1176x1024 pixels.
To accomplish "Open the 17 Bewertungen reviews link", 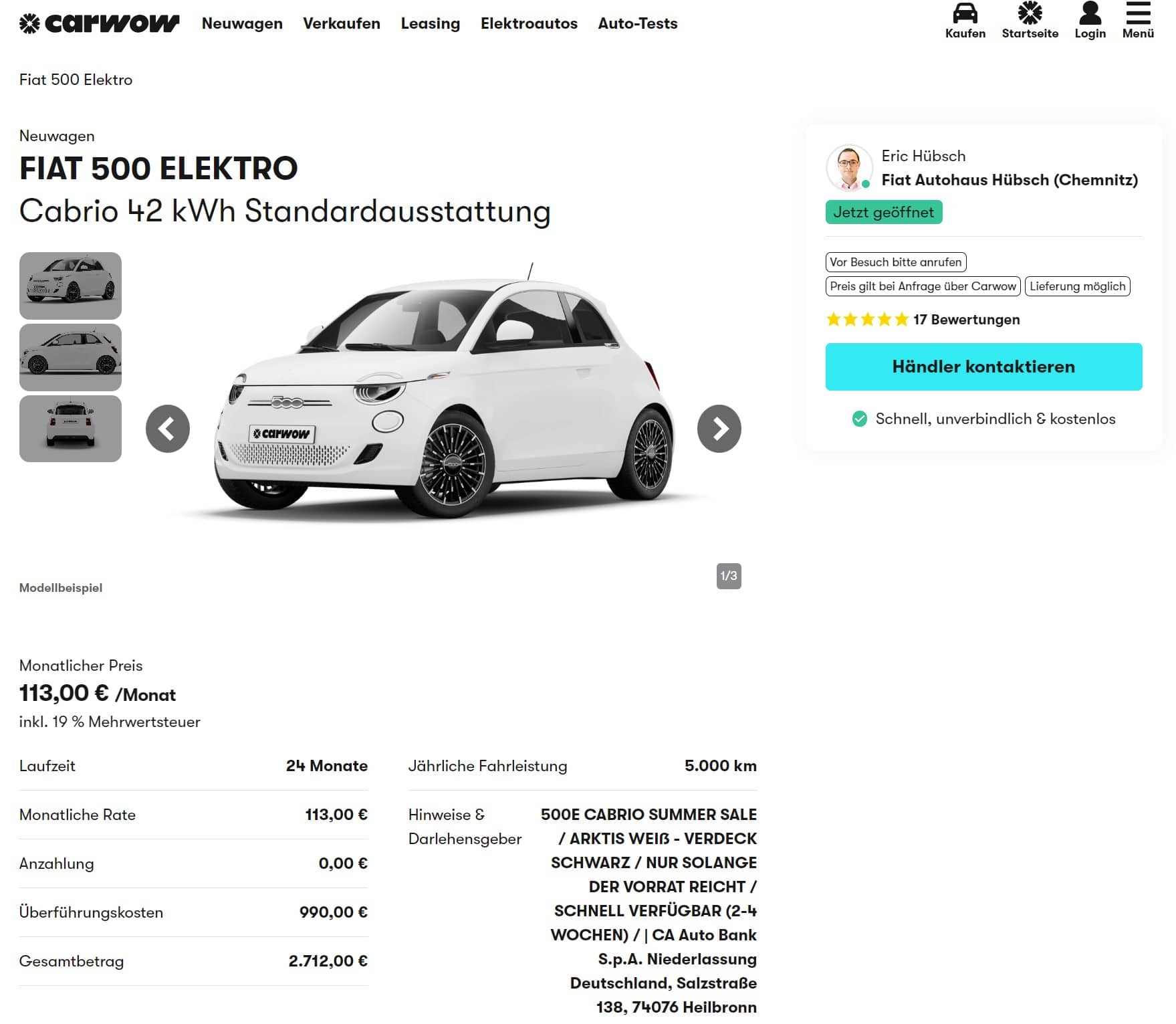I will (966, 319).
